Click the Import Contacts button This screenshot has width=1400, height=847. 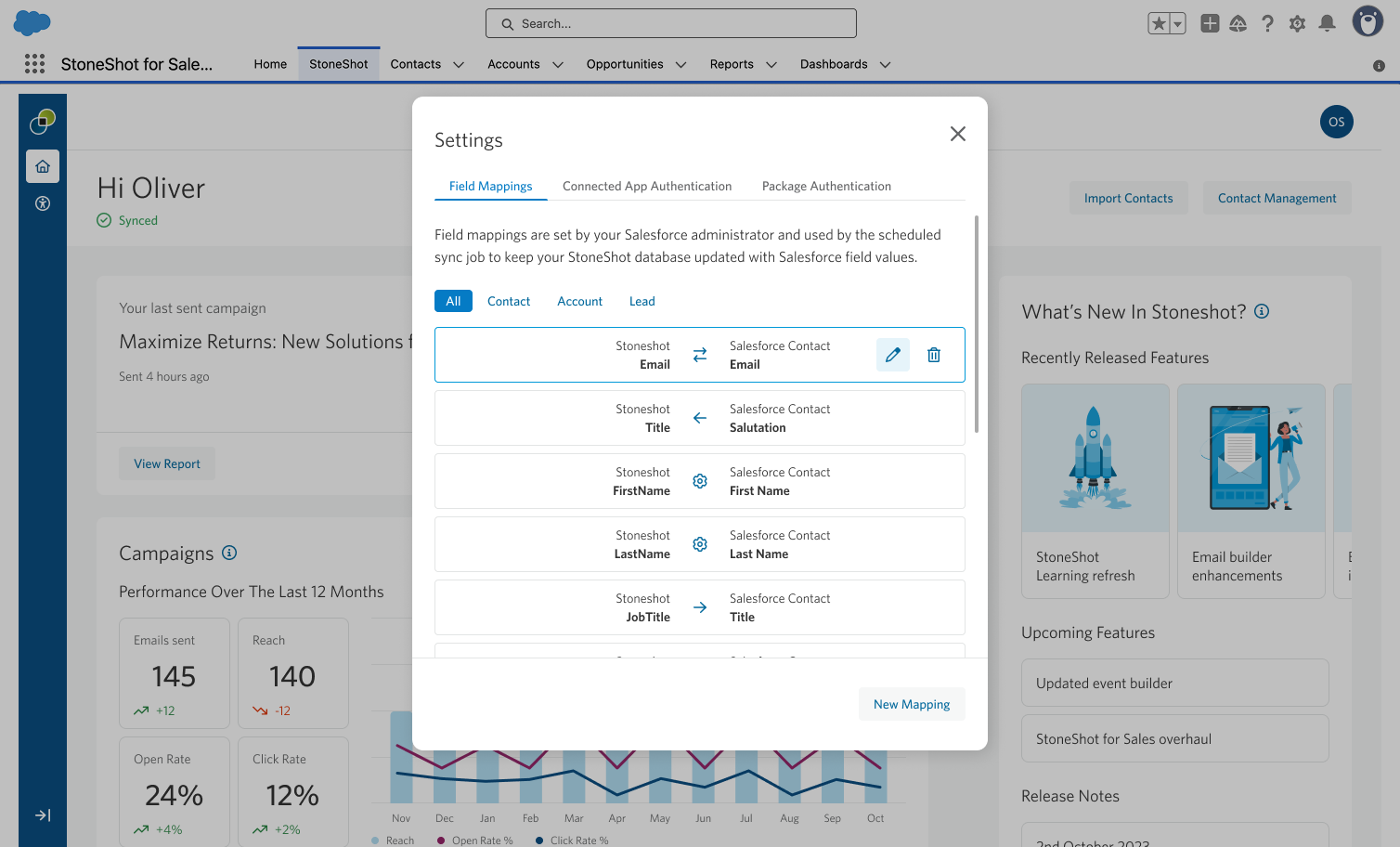click(x=1129, y=198)
